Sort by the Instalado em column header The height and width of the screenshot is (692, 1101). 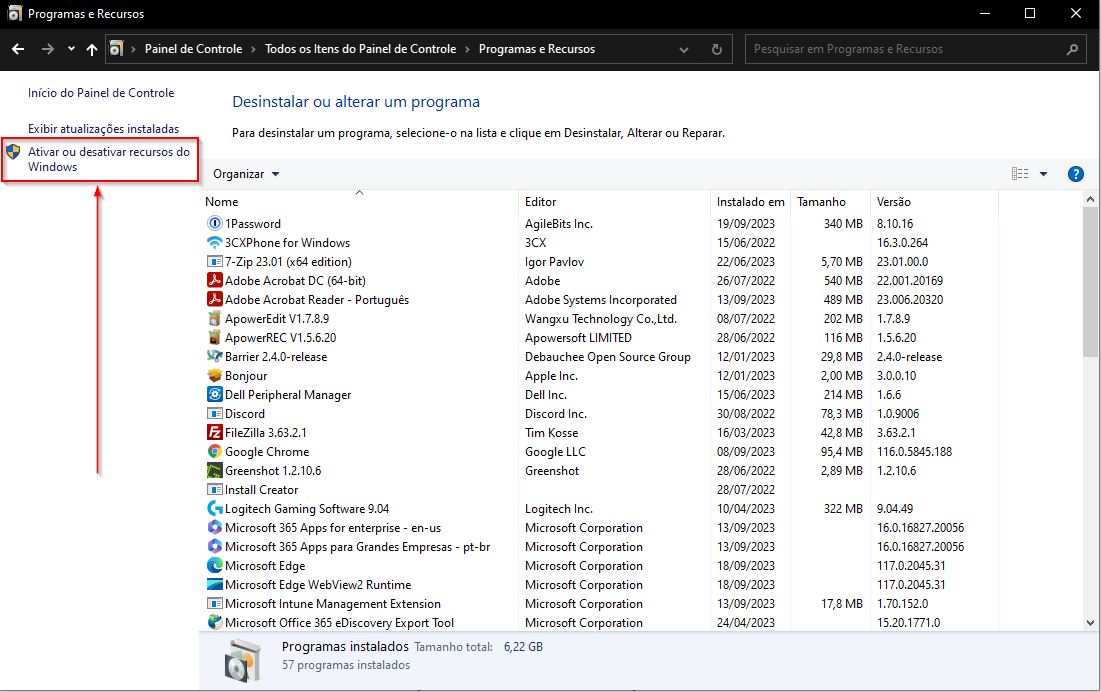(751, 201)
